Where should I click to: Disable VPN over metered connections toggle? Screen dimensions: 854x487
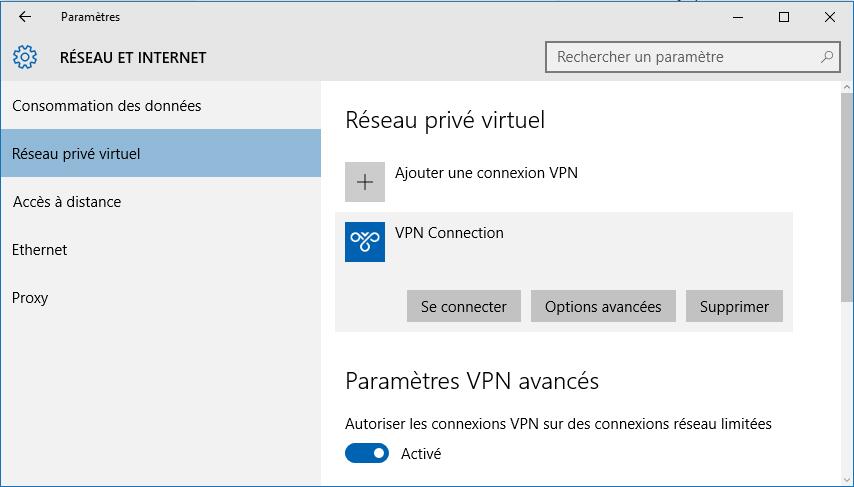coord(367,453)
